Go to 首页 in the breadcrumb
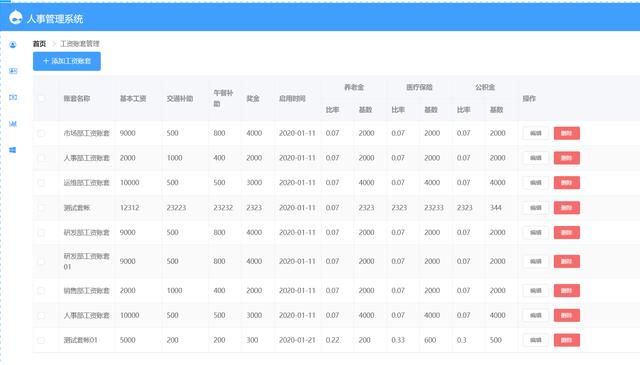 click(x=39, y=44)
